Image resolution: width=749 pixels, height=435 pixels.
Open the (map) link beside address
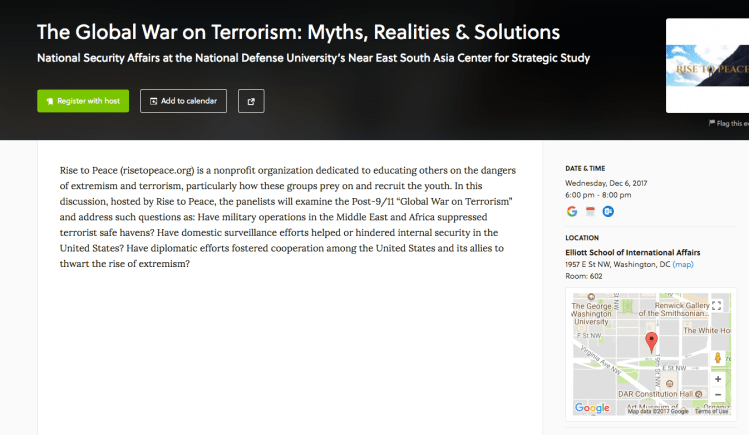click(x=683, y=265)
